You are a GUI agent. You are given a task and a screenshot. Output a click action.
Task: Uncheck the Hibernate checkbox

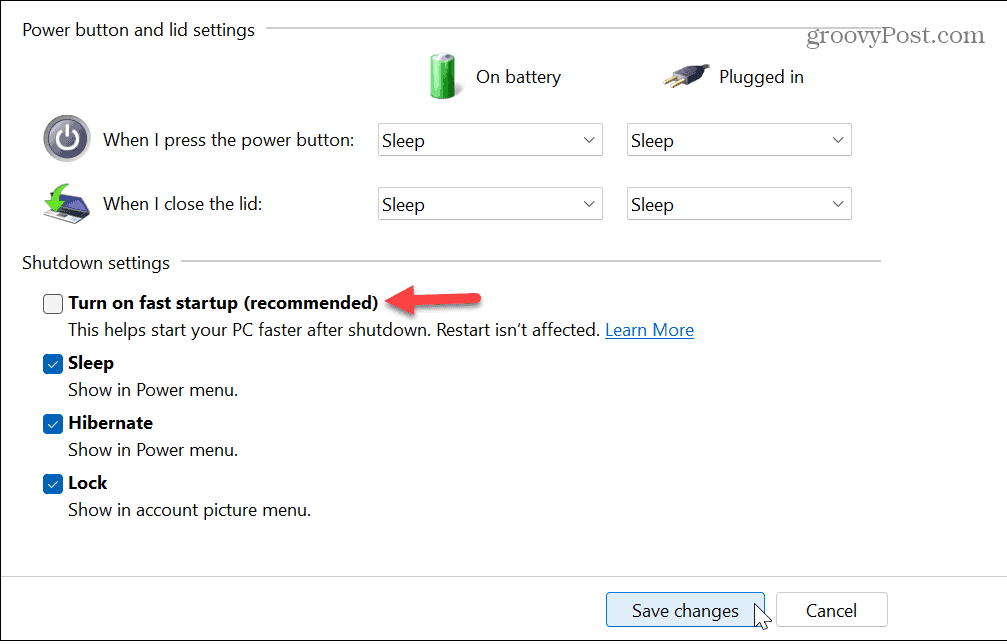coord(53,424)
